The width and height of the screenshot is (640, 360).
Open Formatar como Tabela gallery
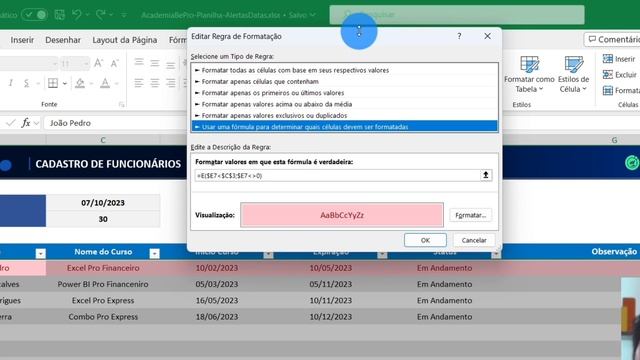tap(529, 75)
